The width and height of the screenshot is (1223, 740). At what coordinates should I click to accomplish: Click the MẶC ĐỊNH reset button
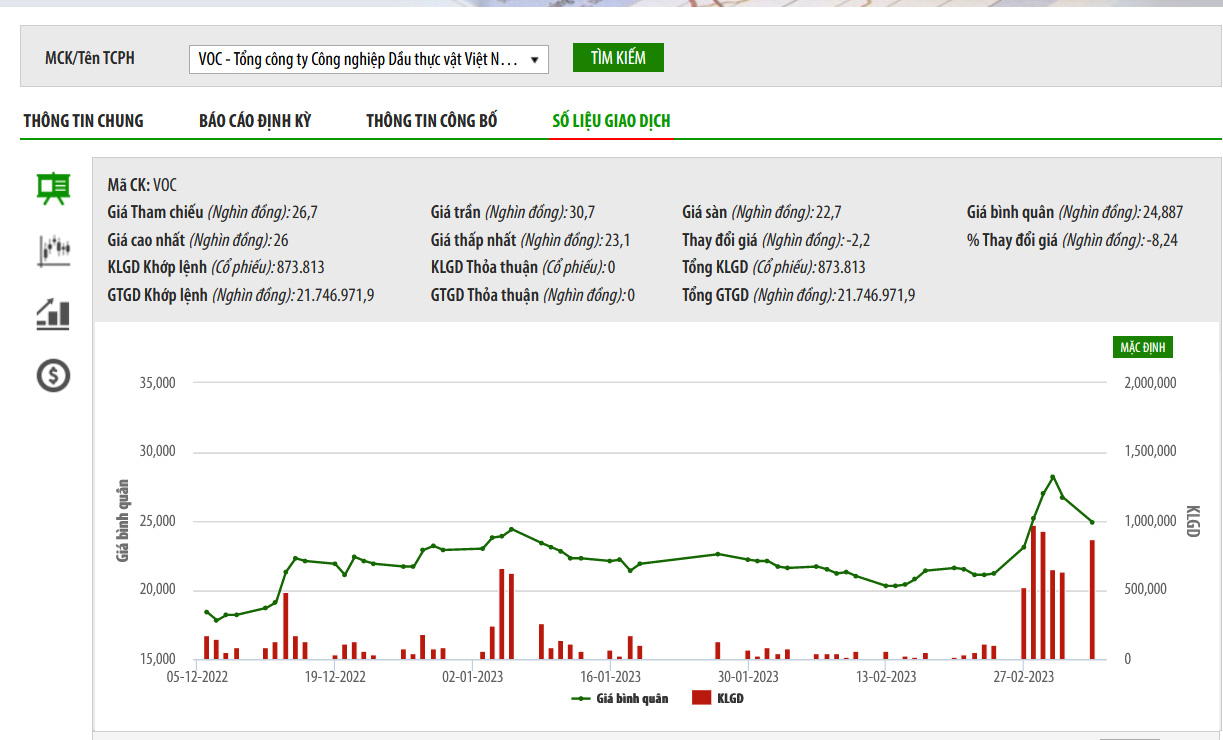(1142, 348)
